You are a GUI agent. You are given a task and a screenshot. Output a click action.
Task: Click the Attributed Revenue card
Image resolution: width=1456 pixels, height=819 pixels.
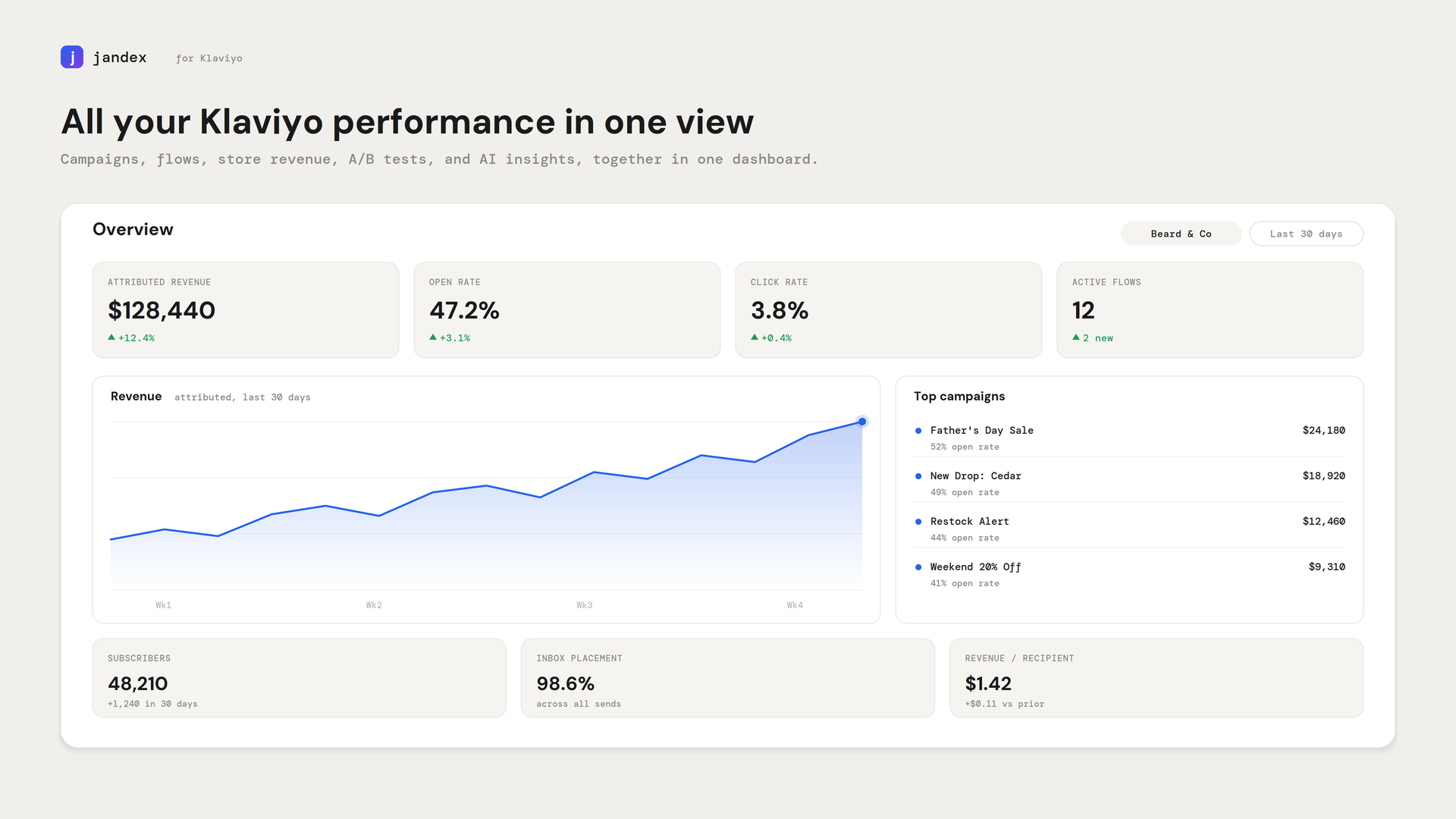(246, 310)
